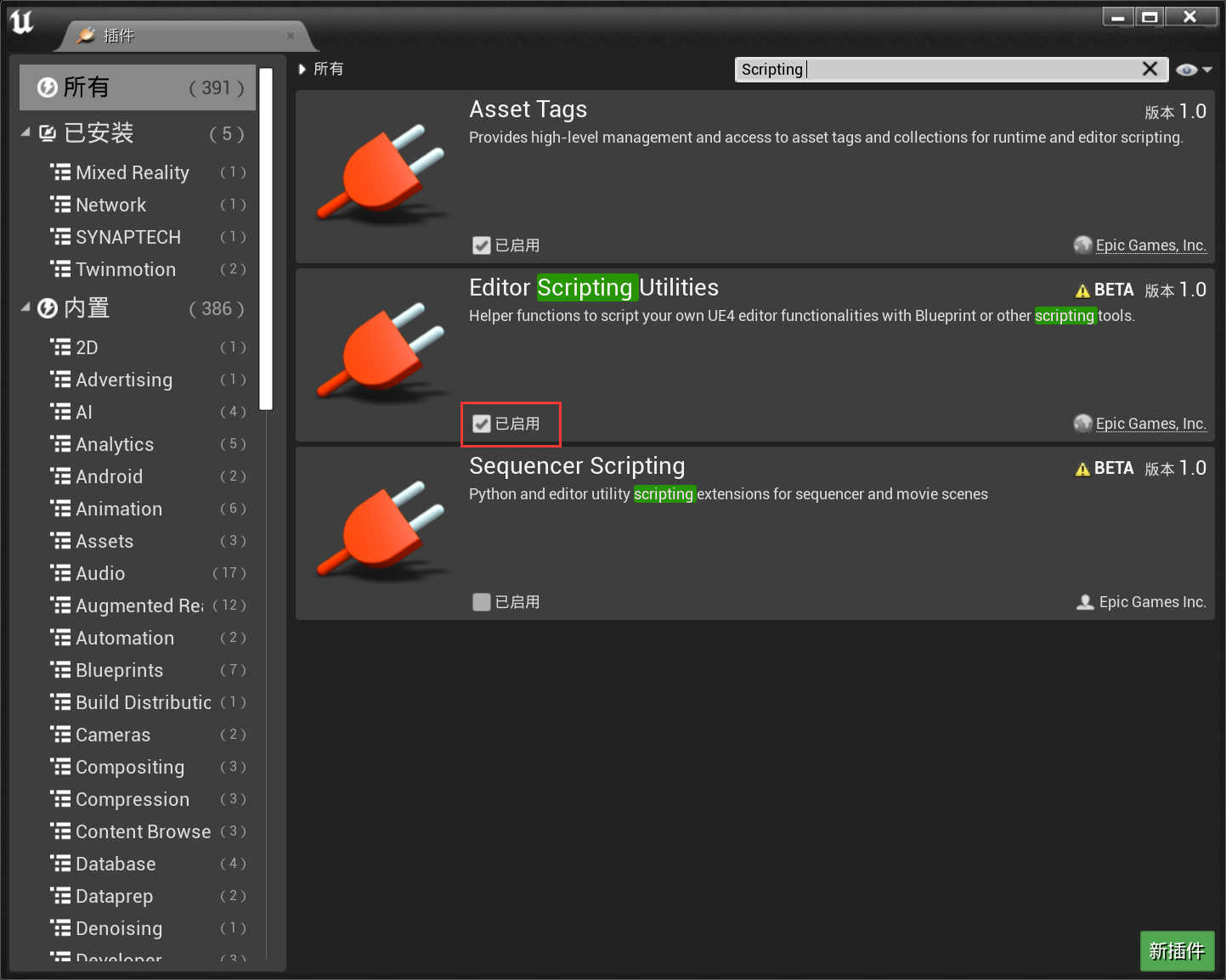Collapse the 内置 category group
The width and height of the screenshot is (1226, 980).
25,308
